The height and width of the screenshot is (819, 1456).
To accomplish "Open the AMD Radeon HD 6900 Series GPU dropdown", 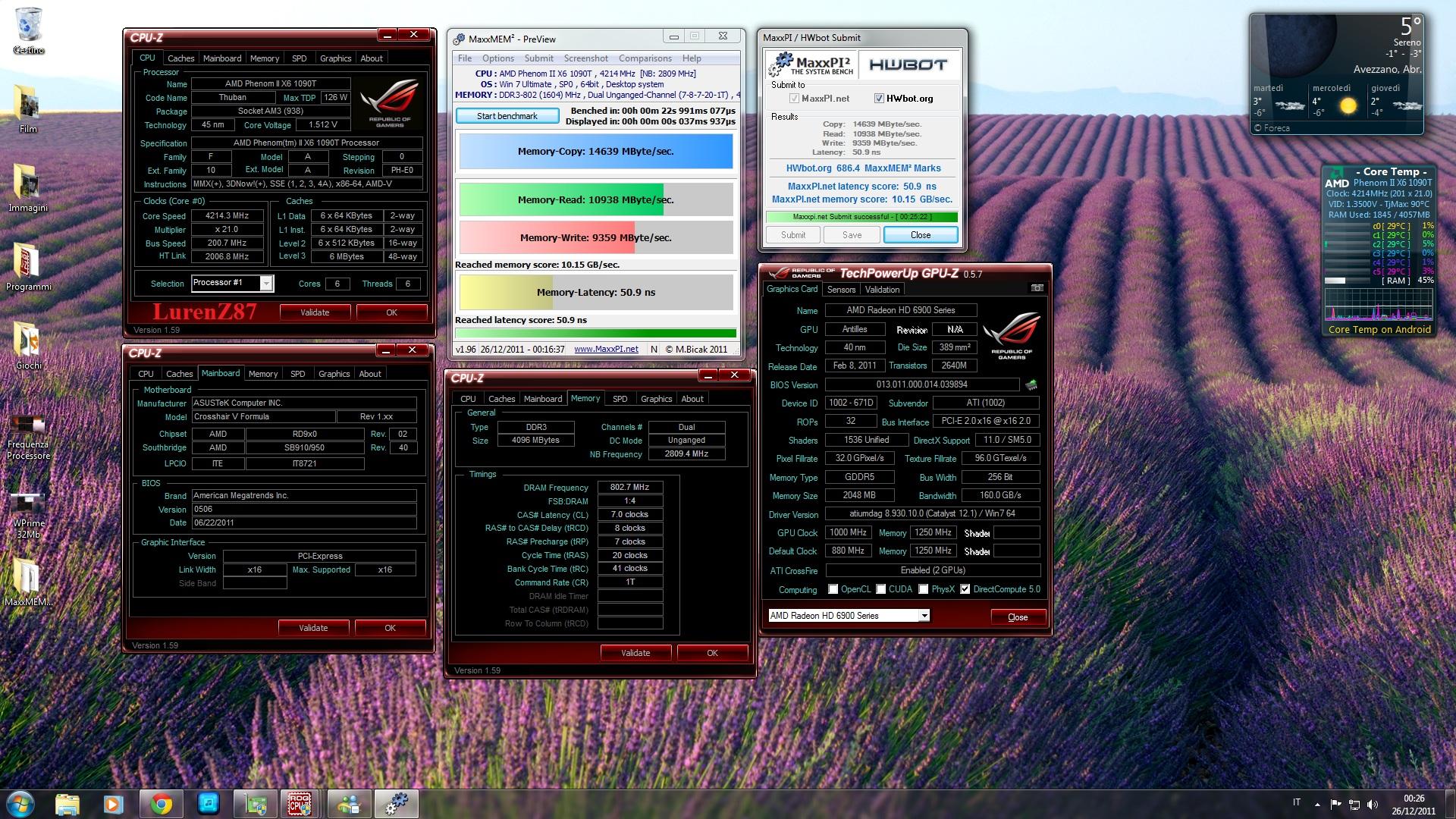I will click(924, 616).
